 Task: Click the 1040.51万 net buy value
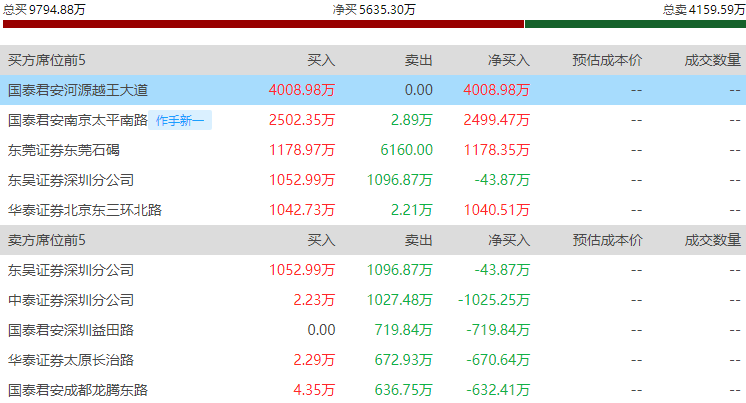(x=497, y=210)
